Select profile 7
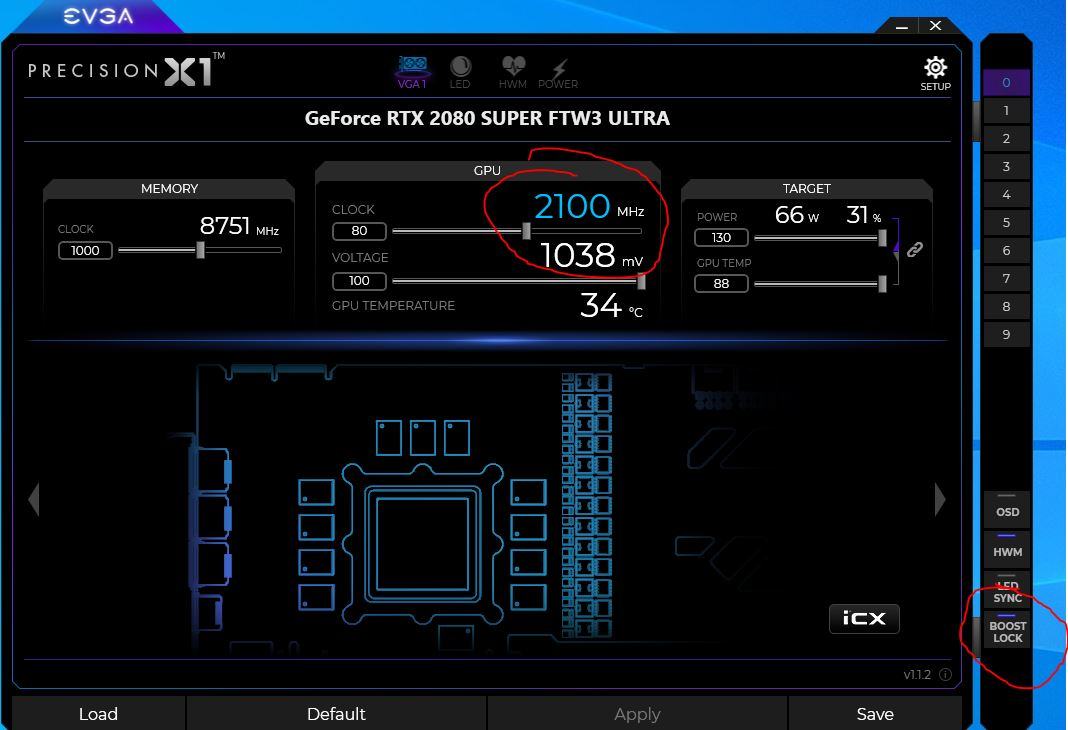 click(x=1006, y=278)
